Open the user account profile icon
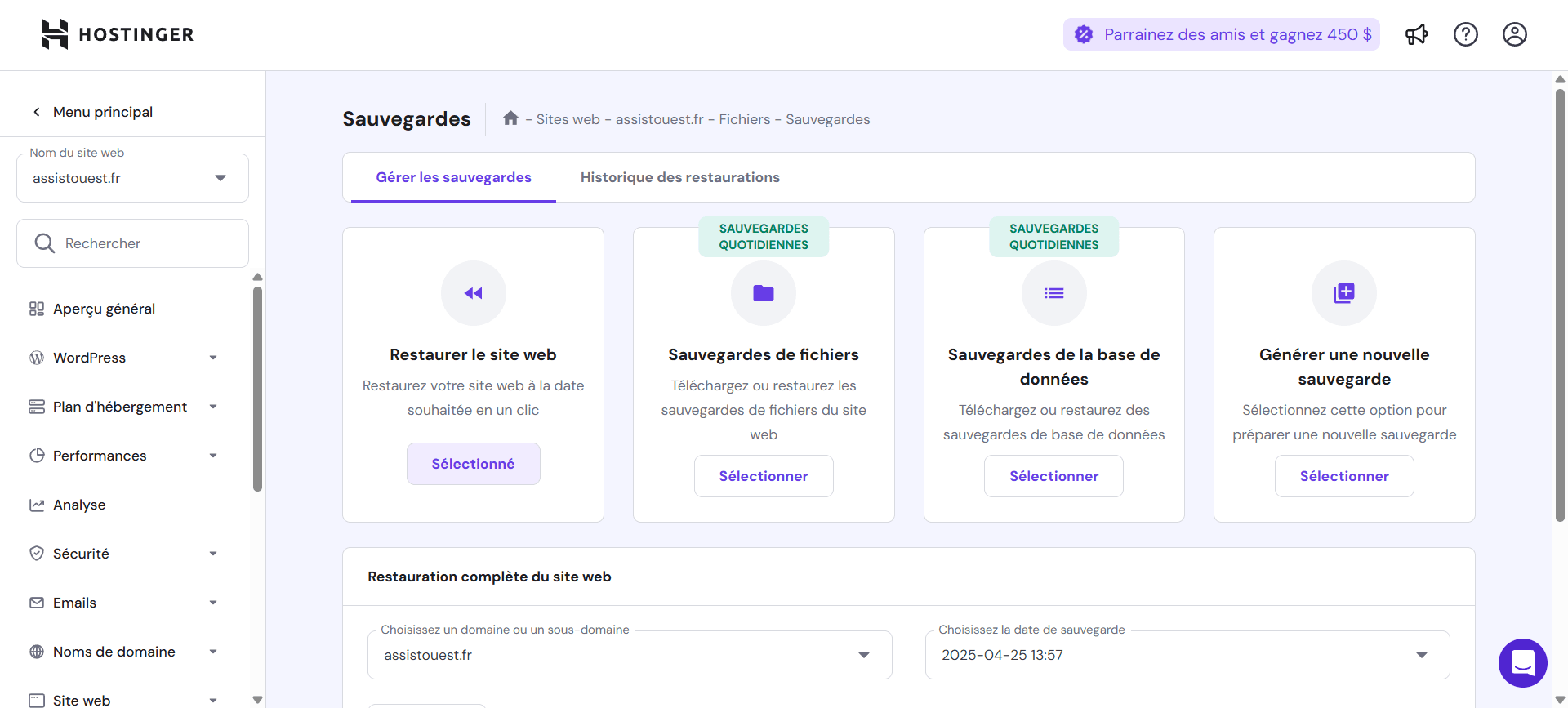This screenshot has width=1568, height=708. pyautogui.click(x=1514, y=34)
